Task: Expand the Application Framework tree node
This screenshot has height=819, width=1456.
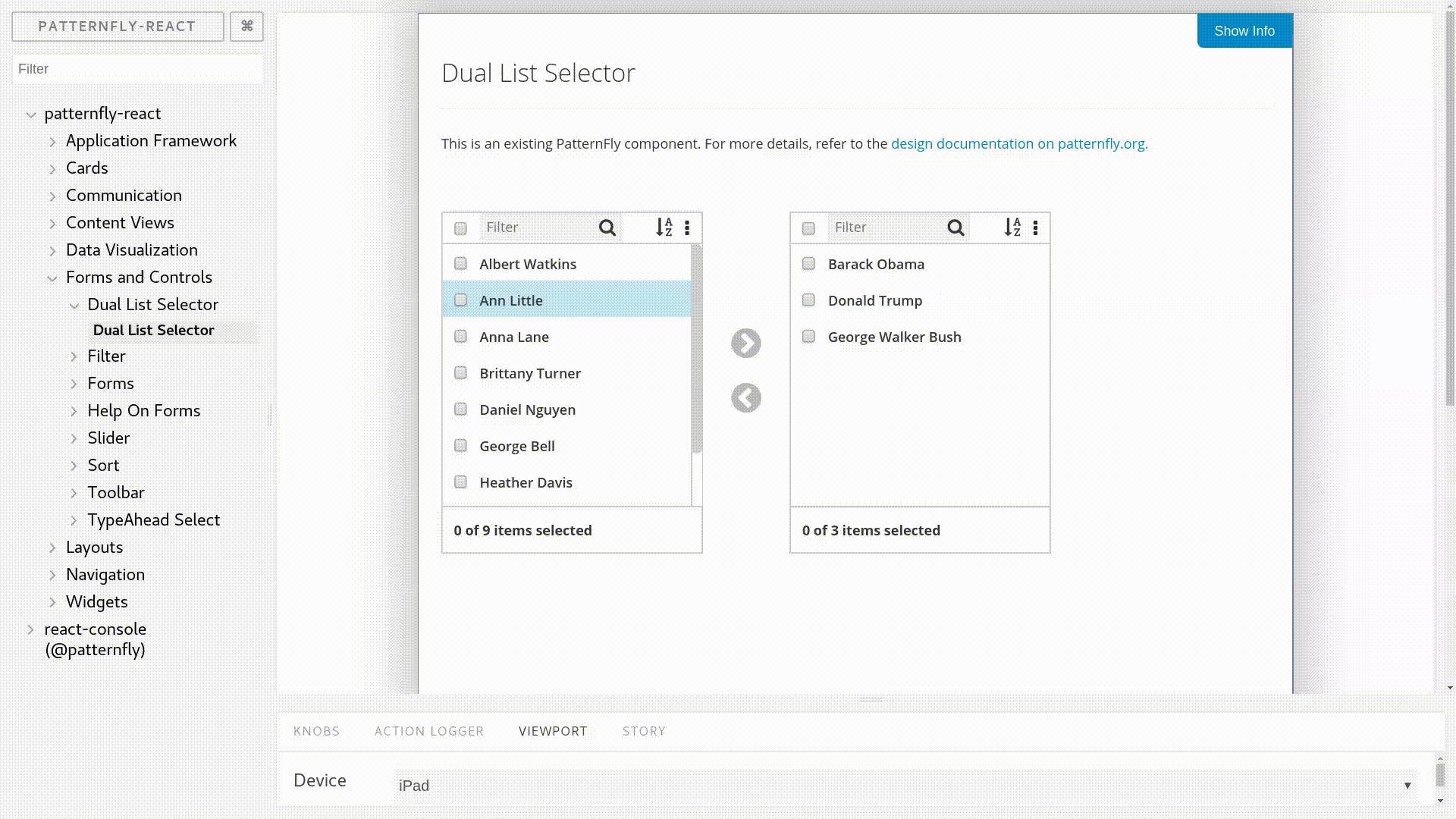Action: coord(53,142)
